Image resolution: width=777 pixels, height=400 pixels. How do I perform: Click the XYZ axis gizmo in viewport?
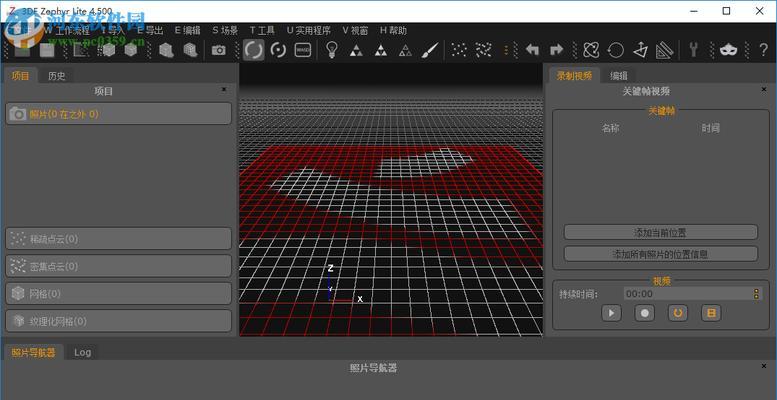pos(344,284)
